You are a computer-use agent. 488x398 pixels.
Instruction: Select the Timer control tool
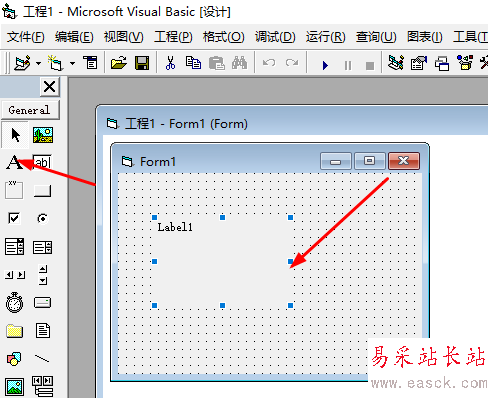pos(14,303)
